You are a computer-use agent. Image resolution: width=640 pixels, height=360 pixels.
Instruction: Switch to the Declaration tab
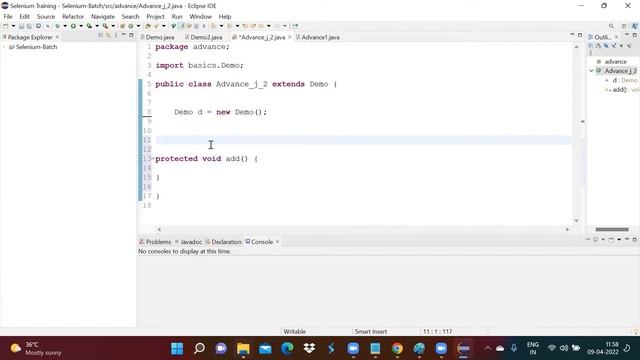(224, 242)
